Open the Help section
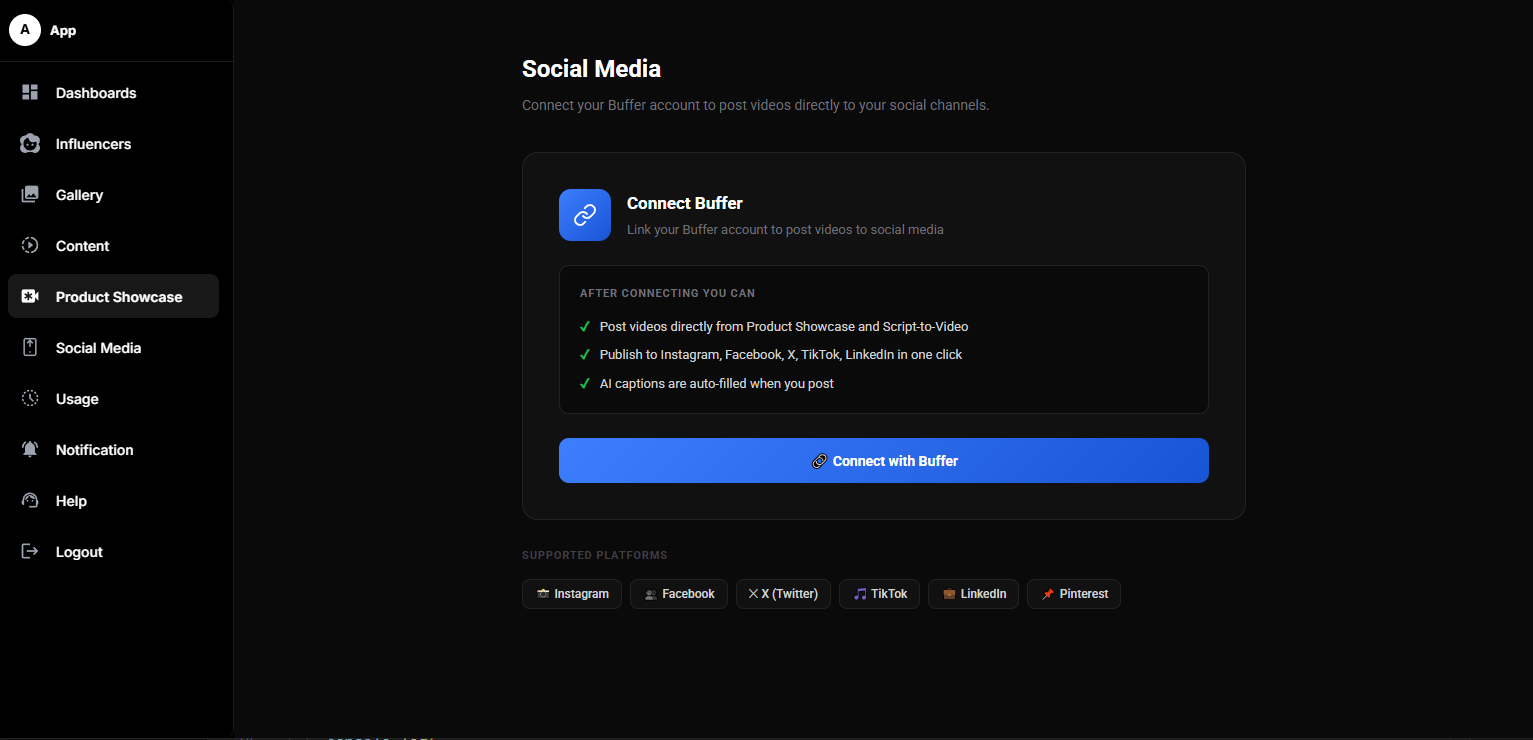 113,501
